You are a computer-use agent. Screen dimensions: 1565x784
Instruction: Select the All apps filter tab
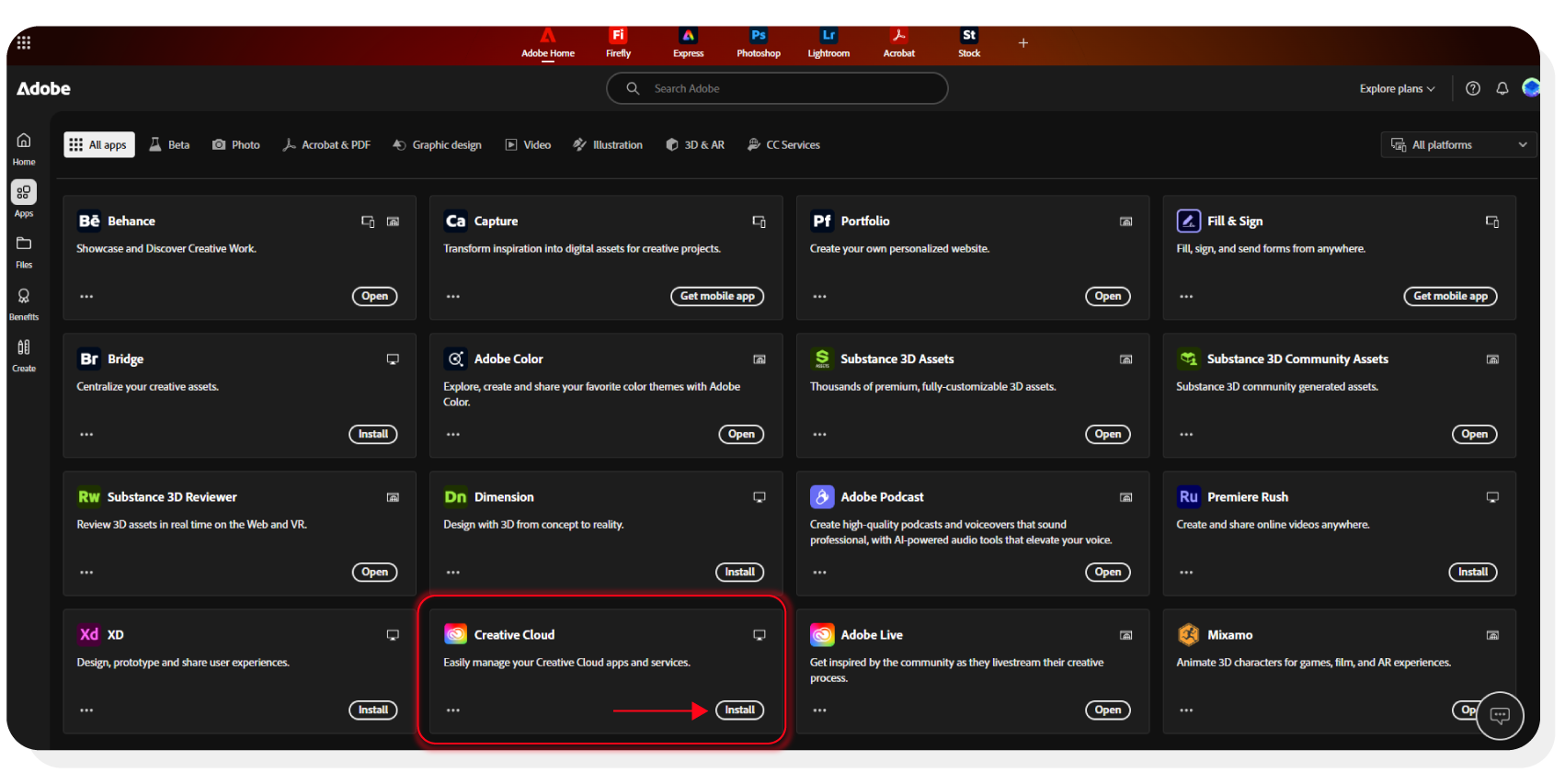click(99, 145)
